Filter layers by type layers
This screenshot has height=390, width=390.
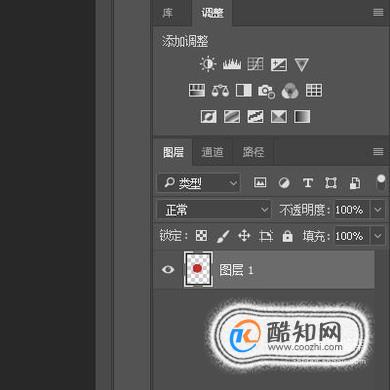[308, 183]
